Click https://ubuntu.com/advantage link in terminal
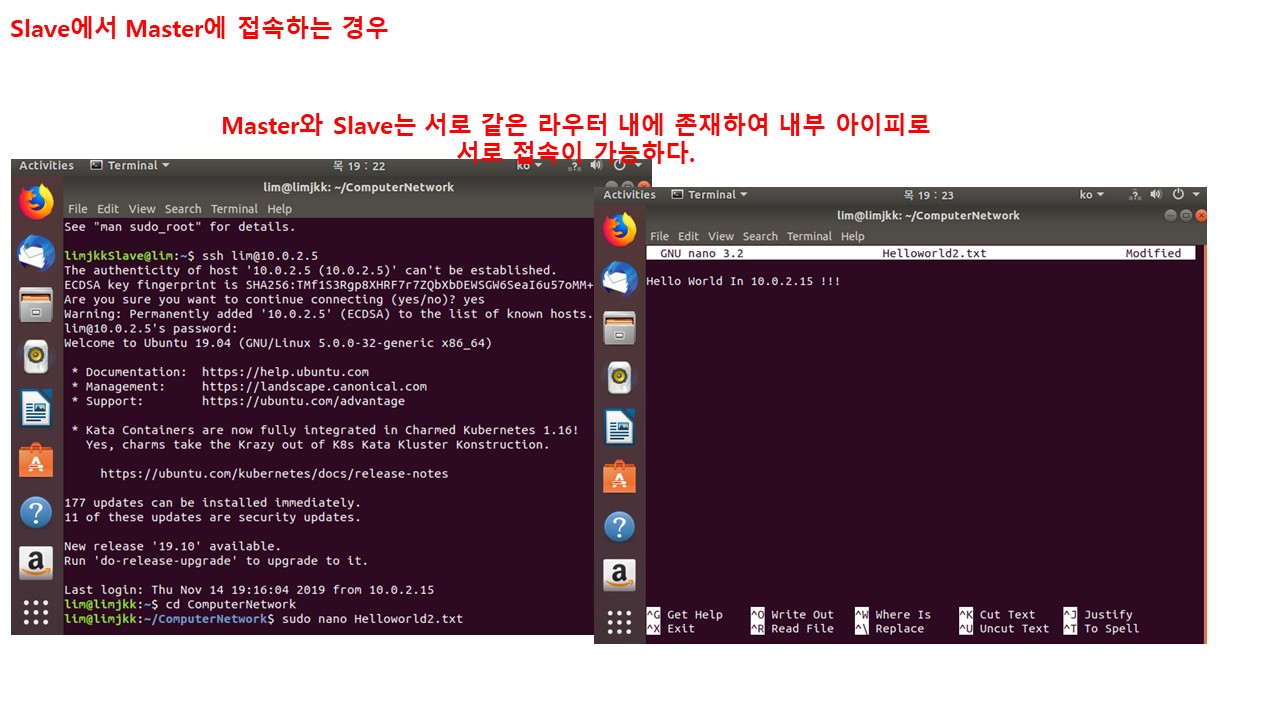 point(303,401)
